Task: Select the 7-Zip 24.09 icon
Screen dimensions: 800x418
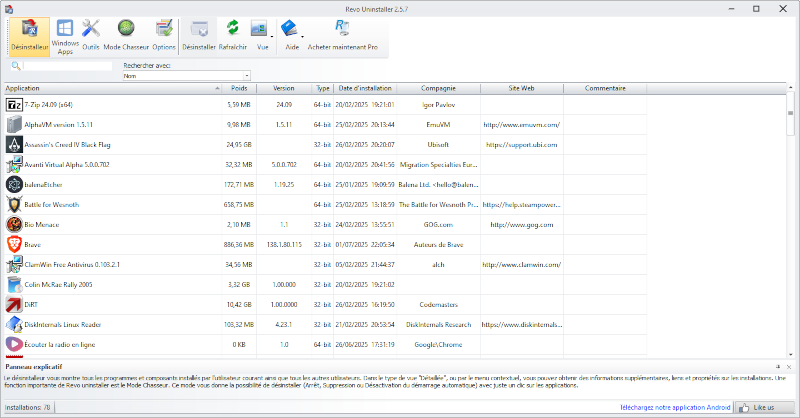Action: [x=14, y=105]
